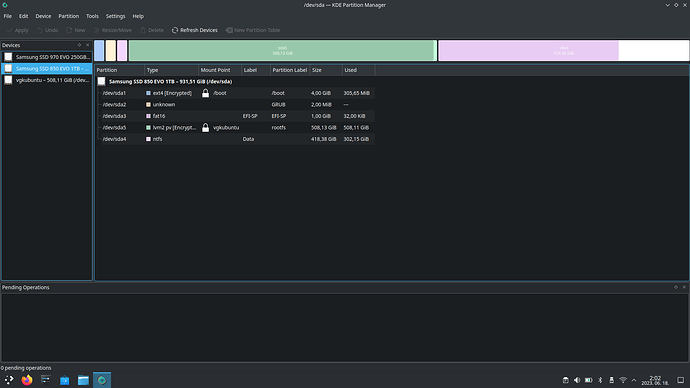Select the green sda5 508,13 GiB block
690x388 pixels.
coord(283,51)
